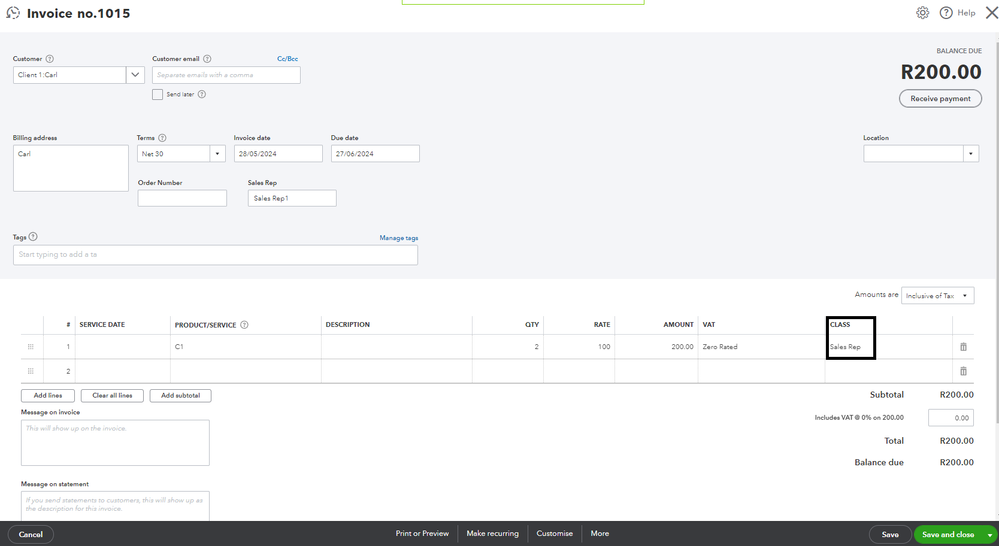
Task: Tick the Send later checkbox
Action: coord(157,94)
